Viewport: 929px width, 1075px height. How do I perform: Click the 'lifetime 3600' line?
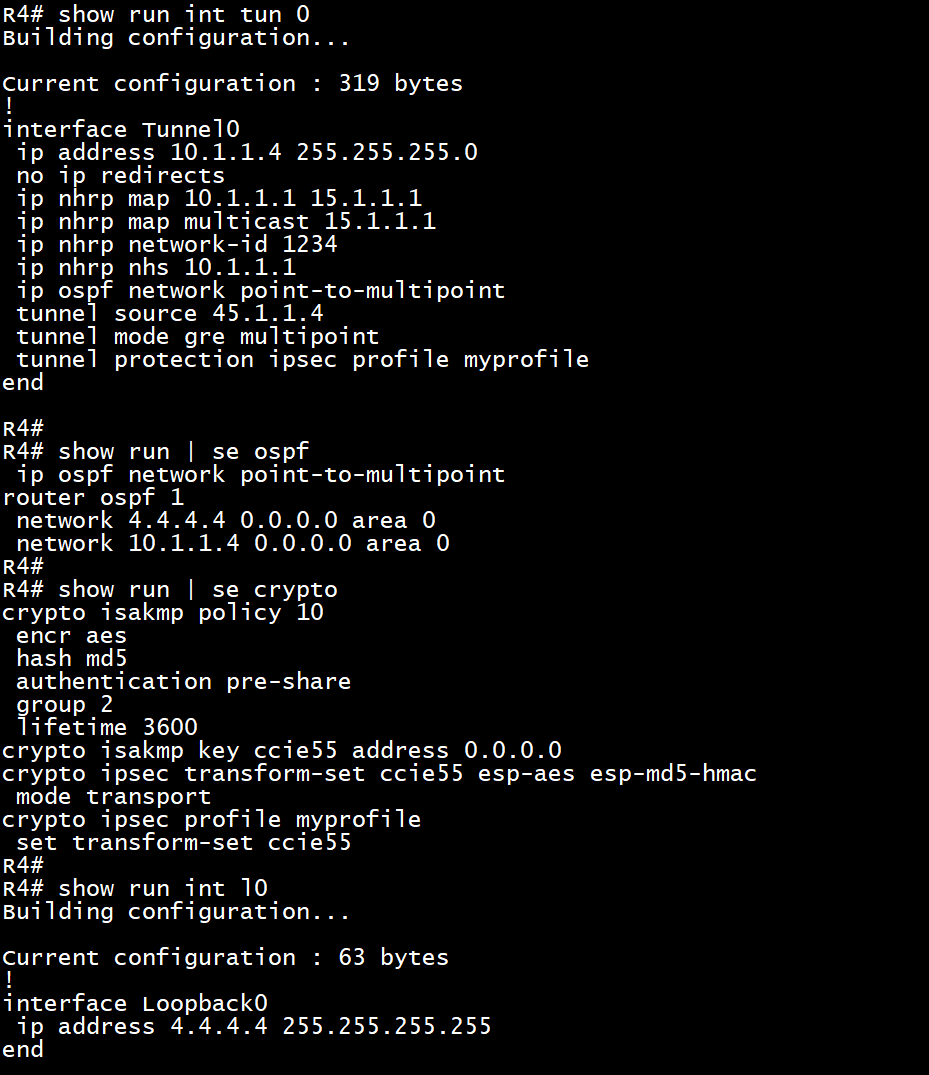(x=107, y=727)
